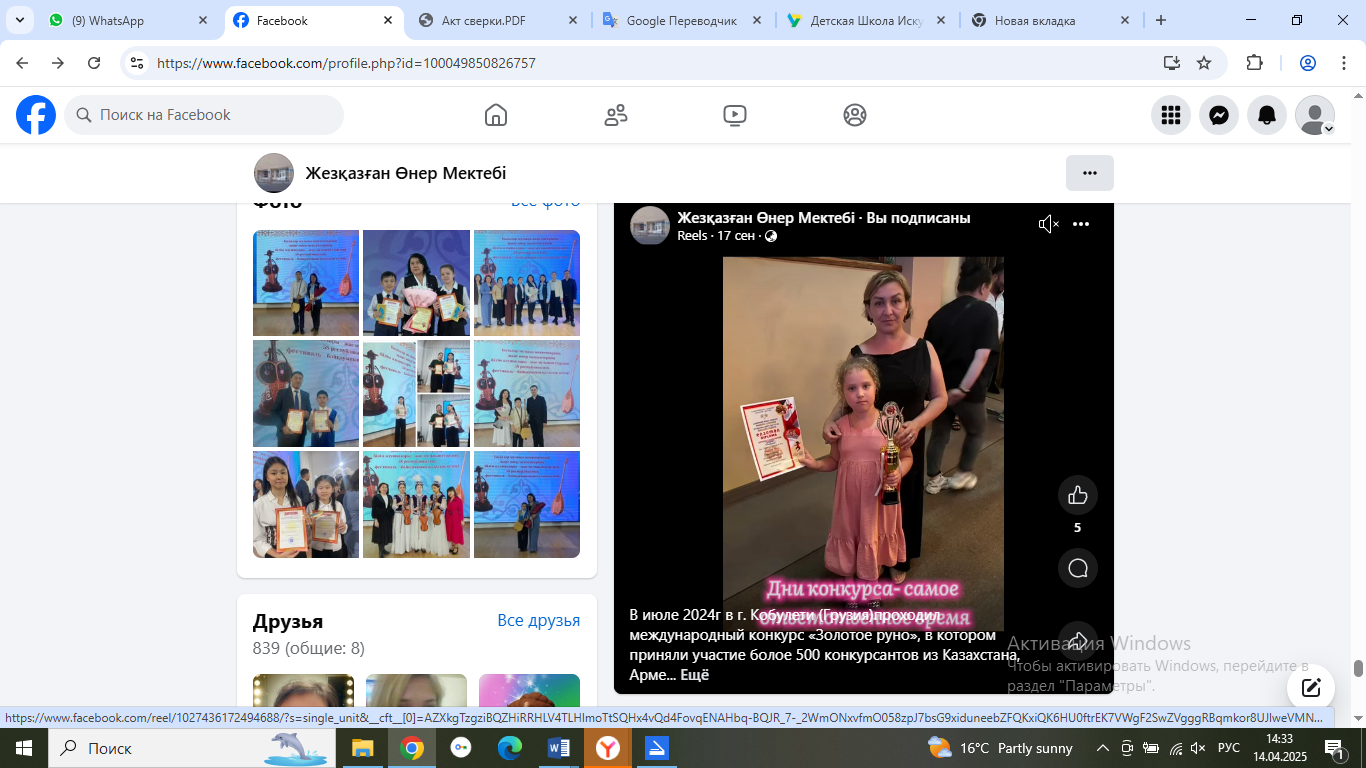Screen dimensions: 1366x768
Task: Open the Groups icon in Facebook's top bar
Action: pos(855,115)
